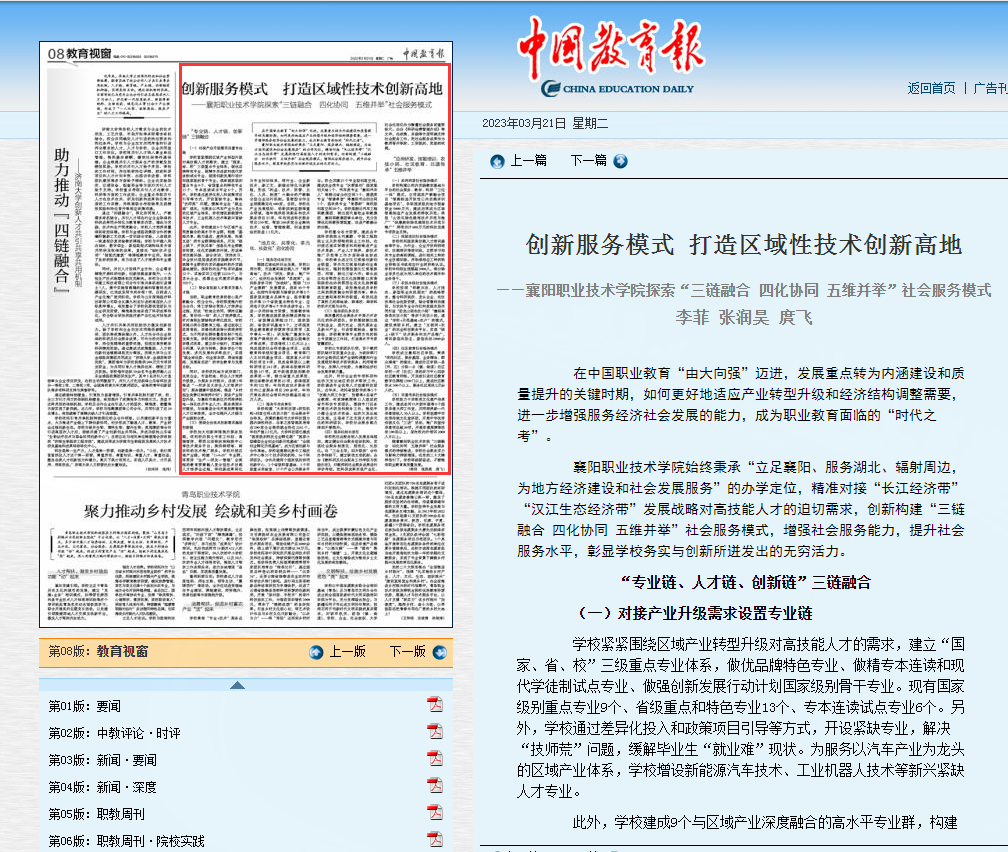Open the 助力推动“四链融合” article on the page image
Screen dimensions: 1008x852
tap(111, 270)
